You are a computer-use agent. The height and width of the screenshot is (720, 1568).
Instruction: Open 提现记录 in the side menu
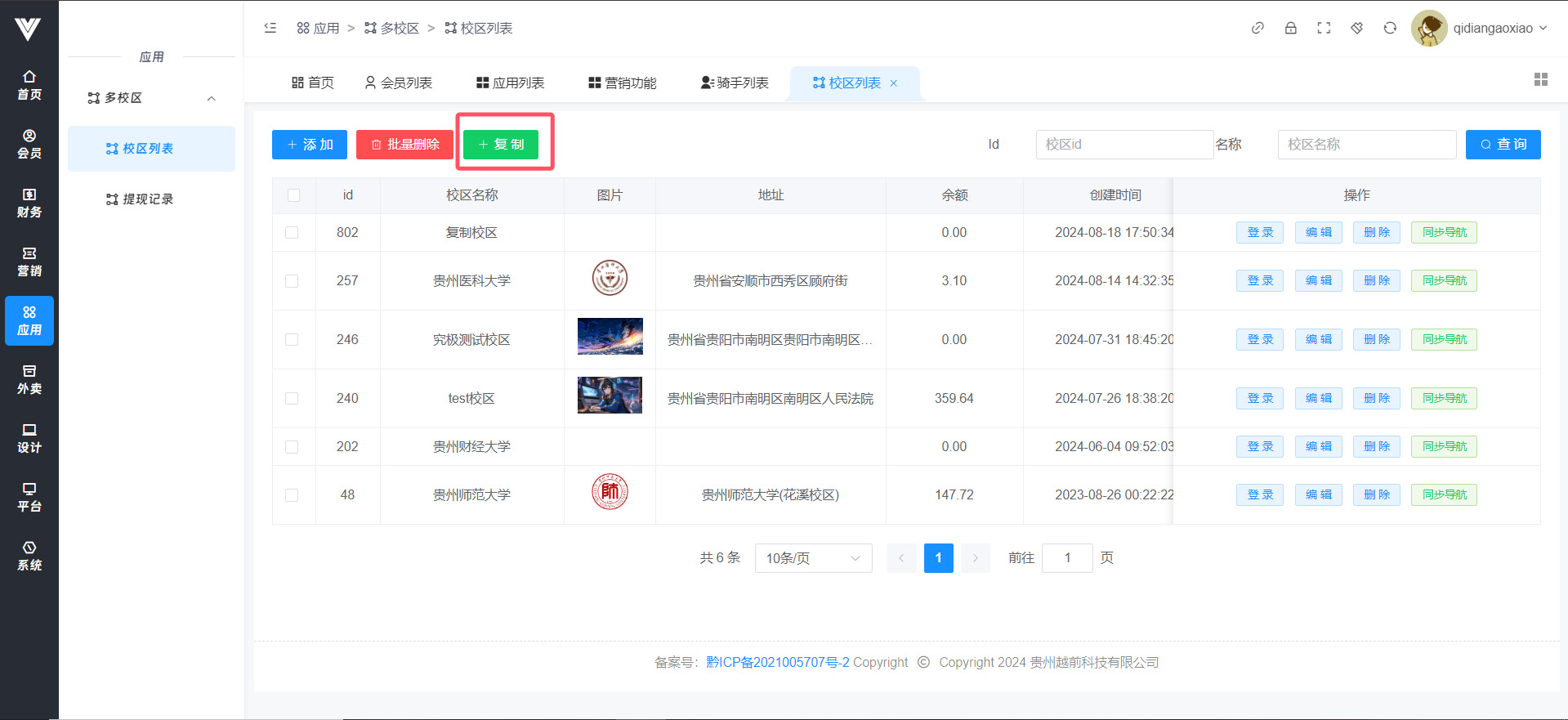(x=148, y=199)
